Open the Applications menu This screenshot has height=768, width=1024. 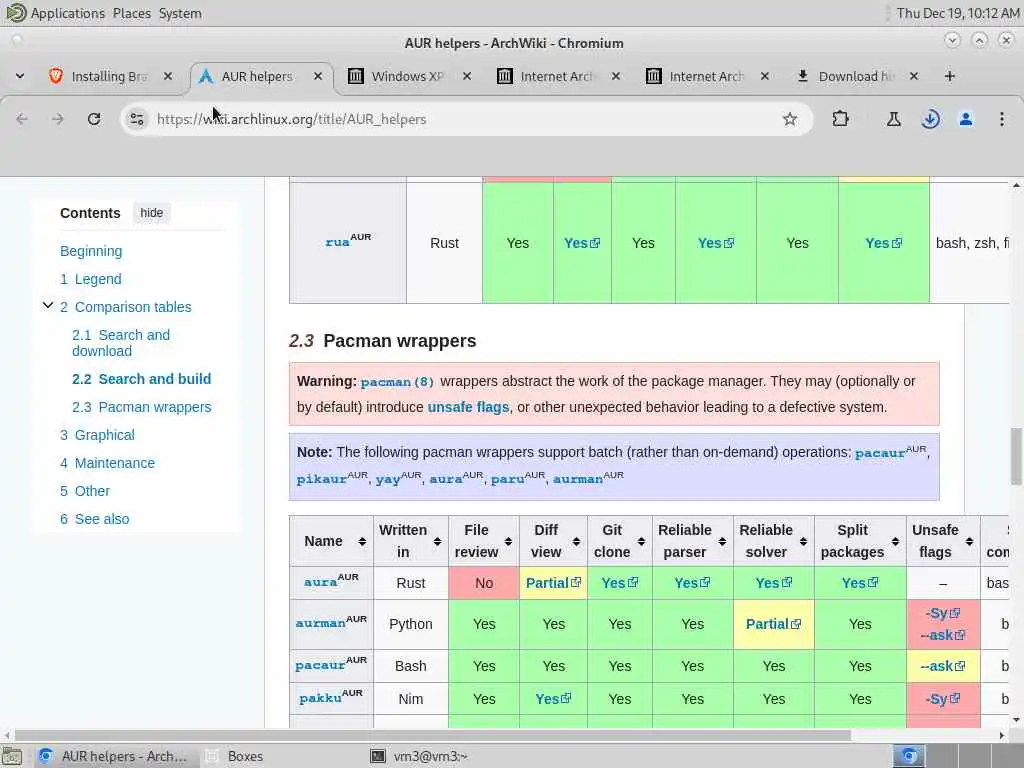67,13
